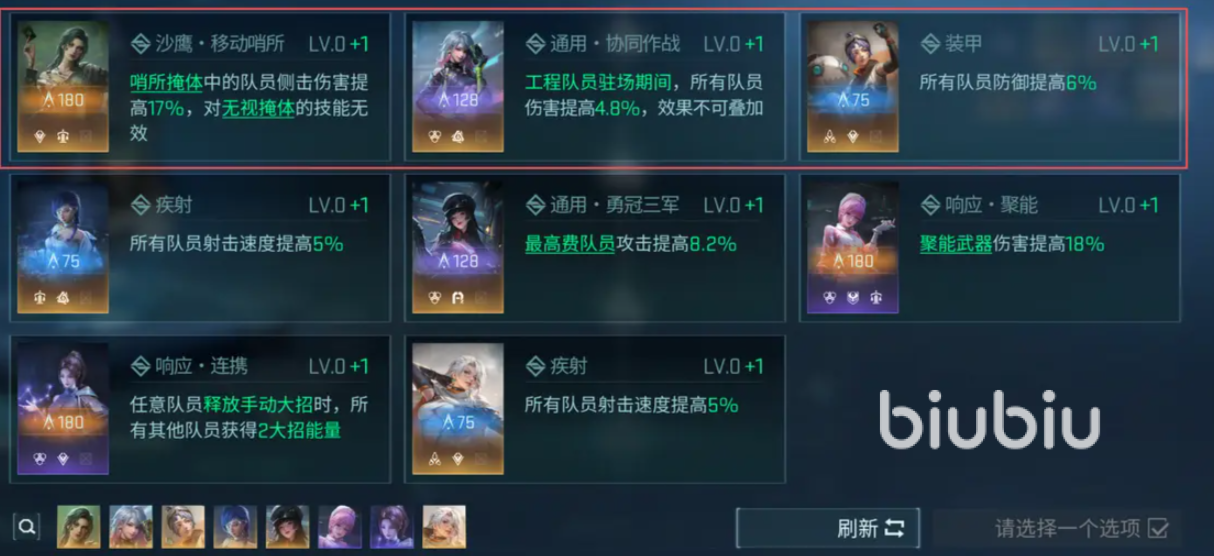Image resolution: width=1214 pixels, height=556 pixels.
Task: Click the 装甲 card character portrait
Action: click(853, 87)
